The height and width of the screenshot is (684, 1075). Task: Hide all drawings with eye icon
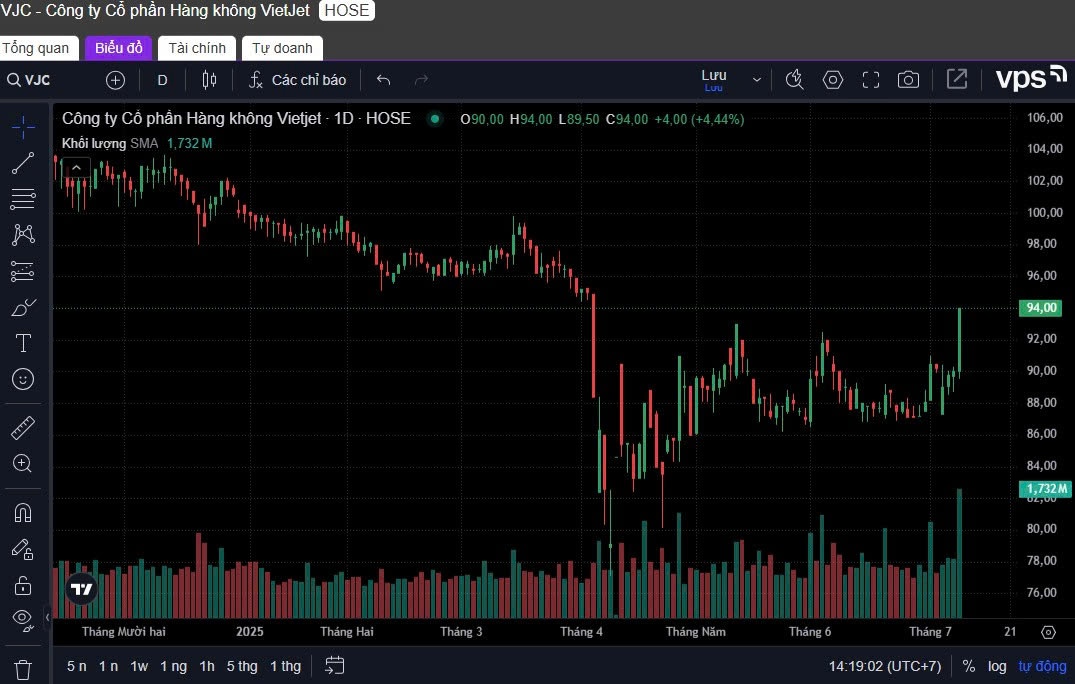[x=22, y=619]
